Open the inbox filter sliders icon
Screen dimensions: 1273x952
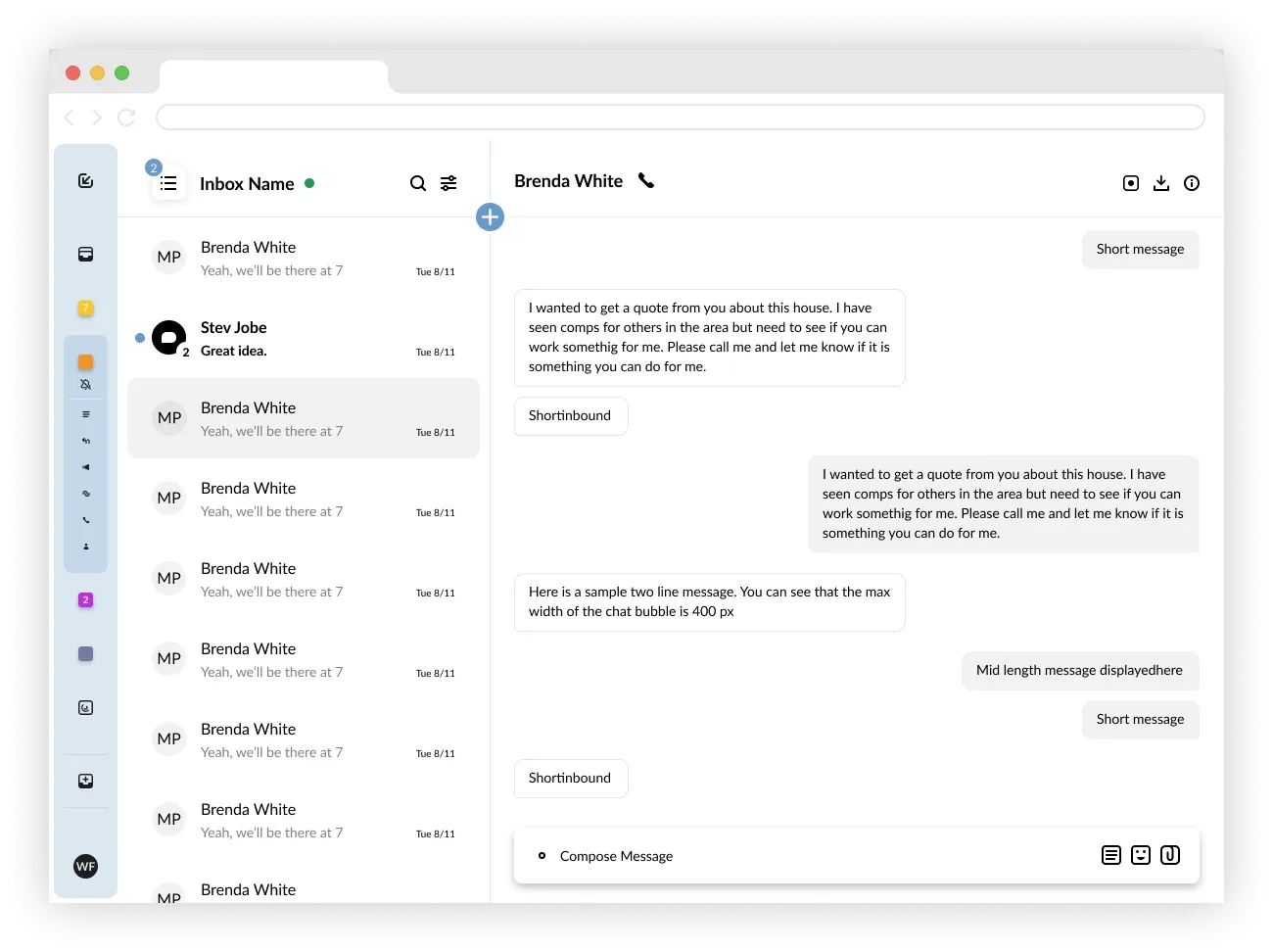448,183
